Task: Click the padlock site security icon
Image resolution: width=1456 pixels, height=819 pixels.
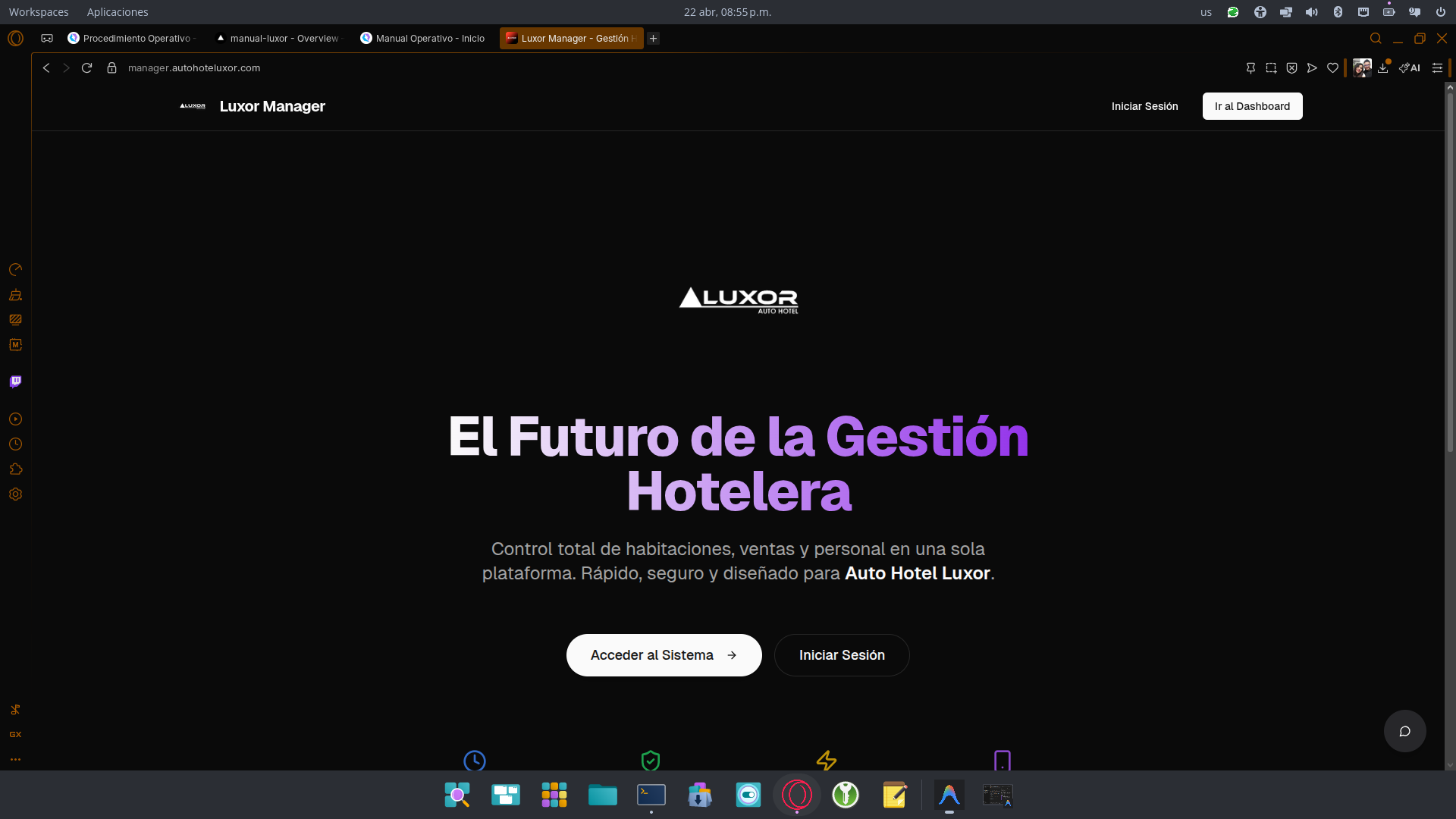Action: click(111, 68)
